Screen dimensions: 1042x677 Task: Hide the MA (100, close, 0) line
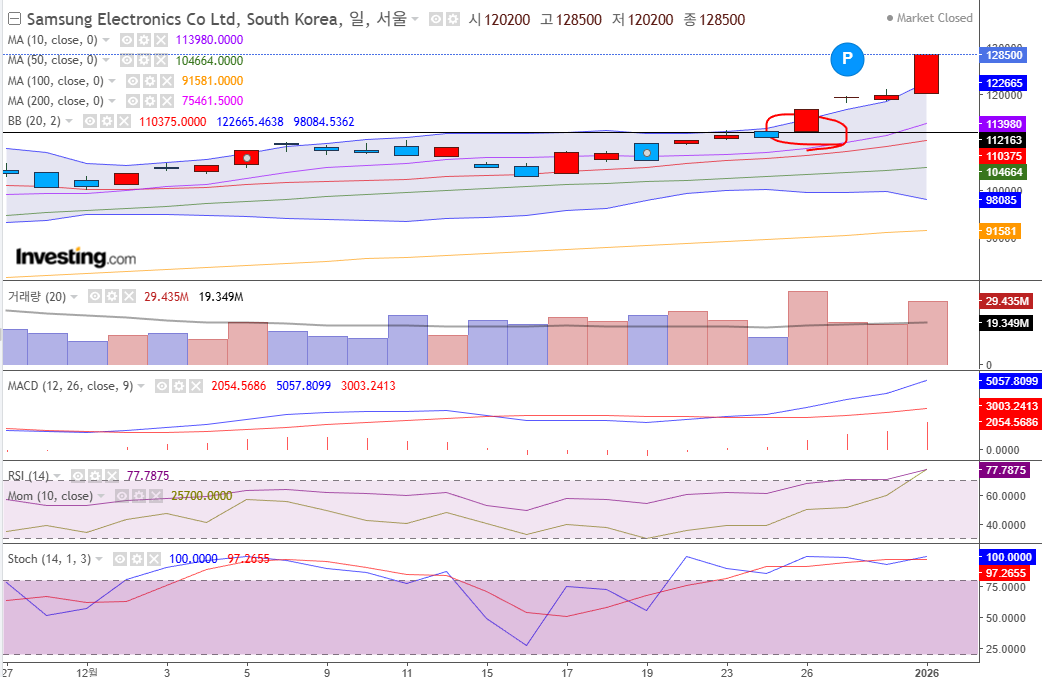pyautogui.click(x=133, y=81)
